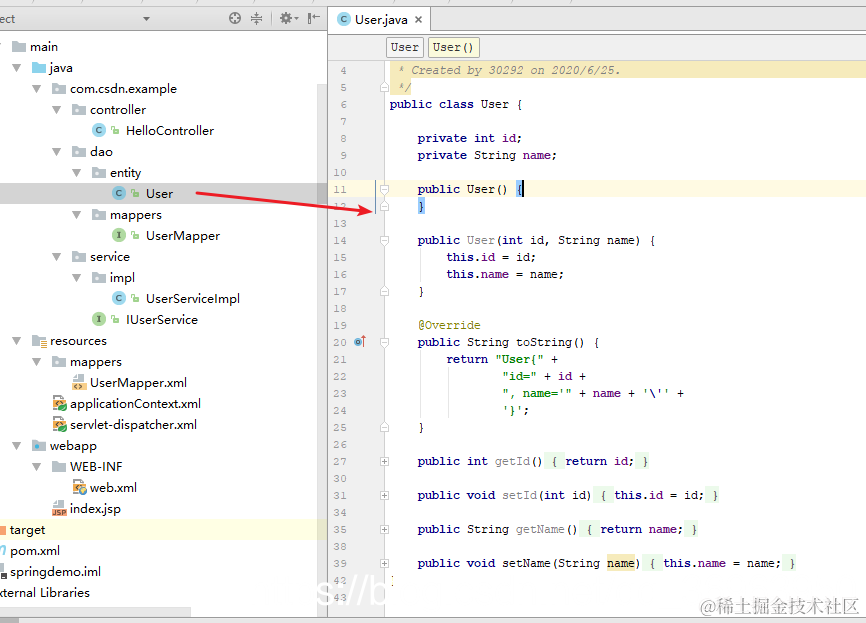Click the web.xml file icon
866x623 pixels.
79,487
